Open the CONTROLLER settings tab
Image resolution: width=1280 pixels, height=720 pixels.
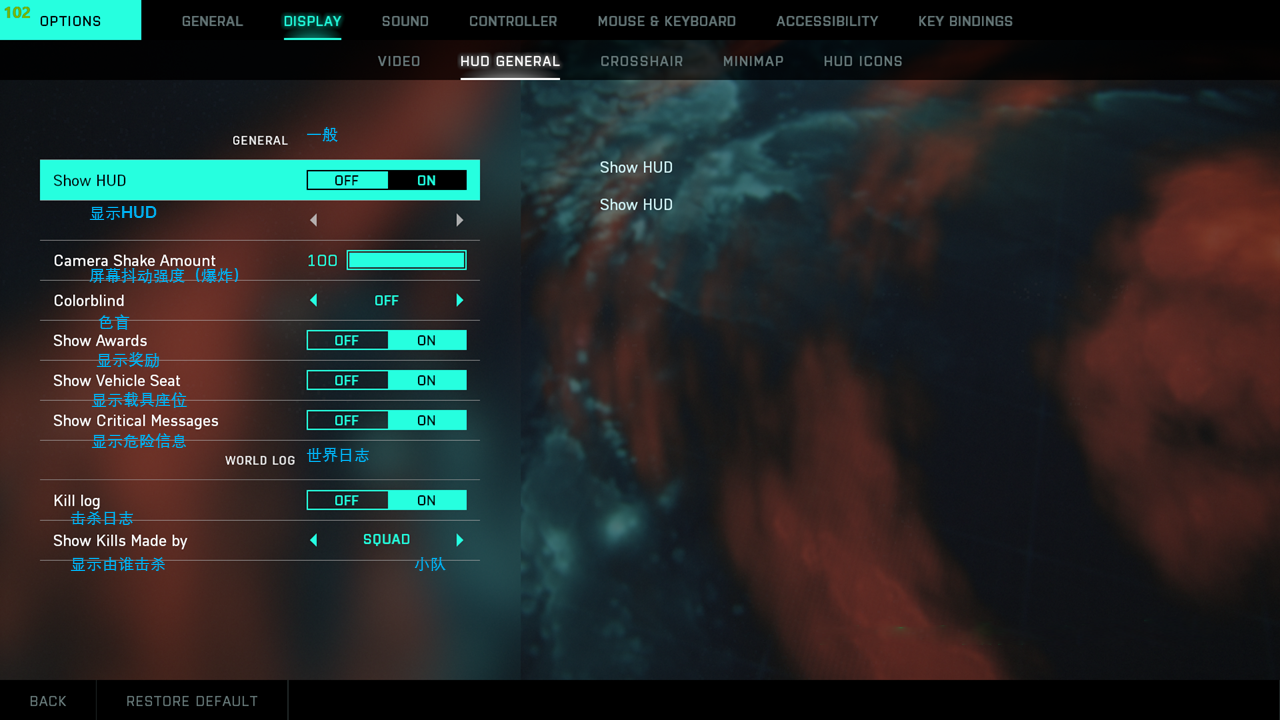point(513,21)
